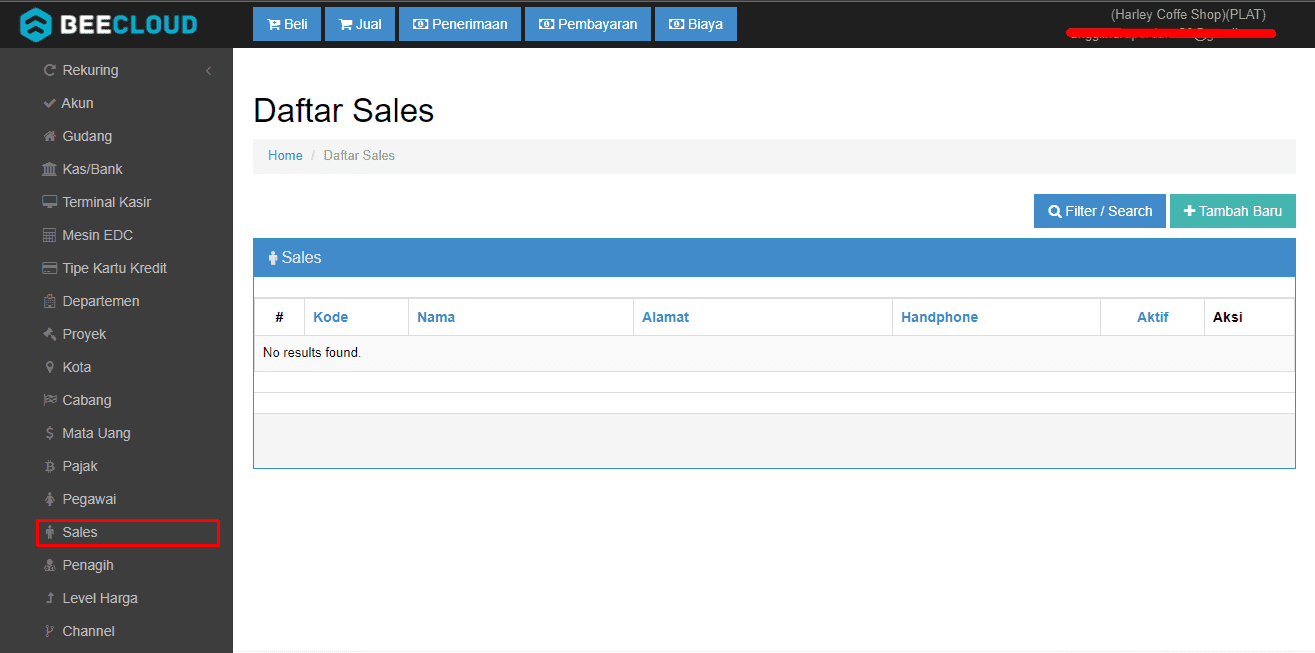Sort table by Nama column
Screen dimensions: 1315x653
(x=436, y=317)
